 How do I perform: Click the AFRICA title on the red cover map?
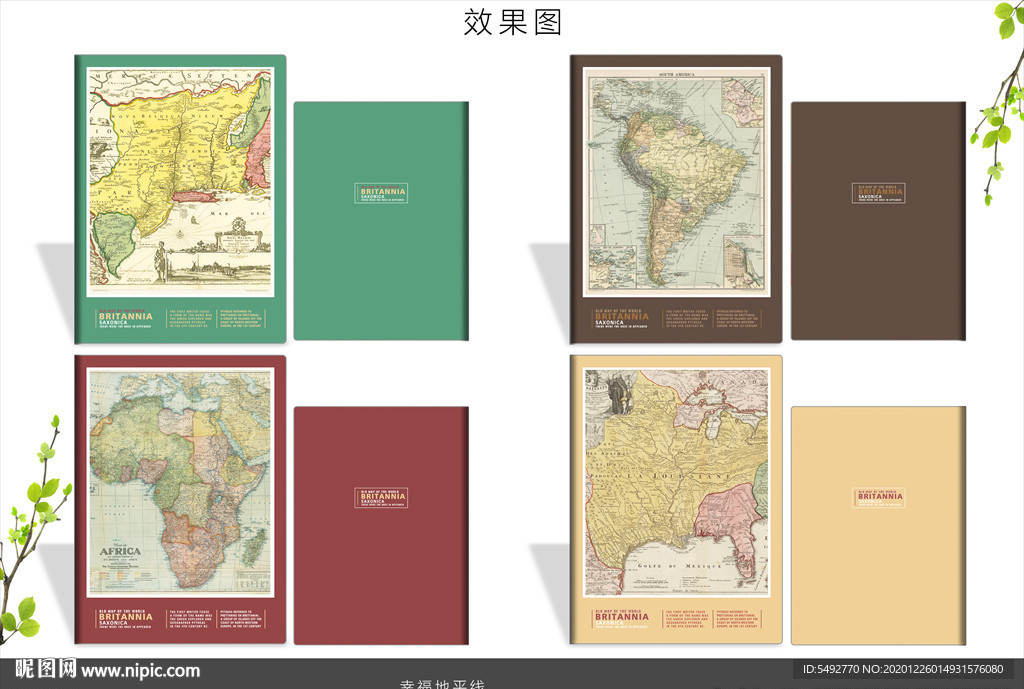tap(120, 551)
